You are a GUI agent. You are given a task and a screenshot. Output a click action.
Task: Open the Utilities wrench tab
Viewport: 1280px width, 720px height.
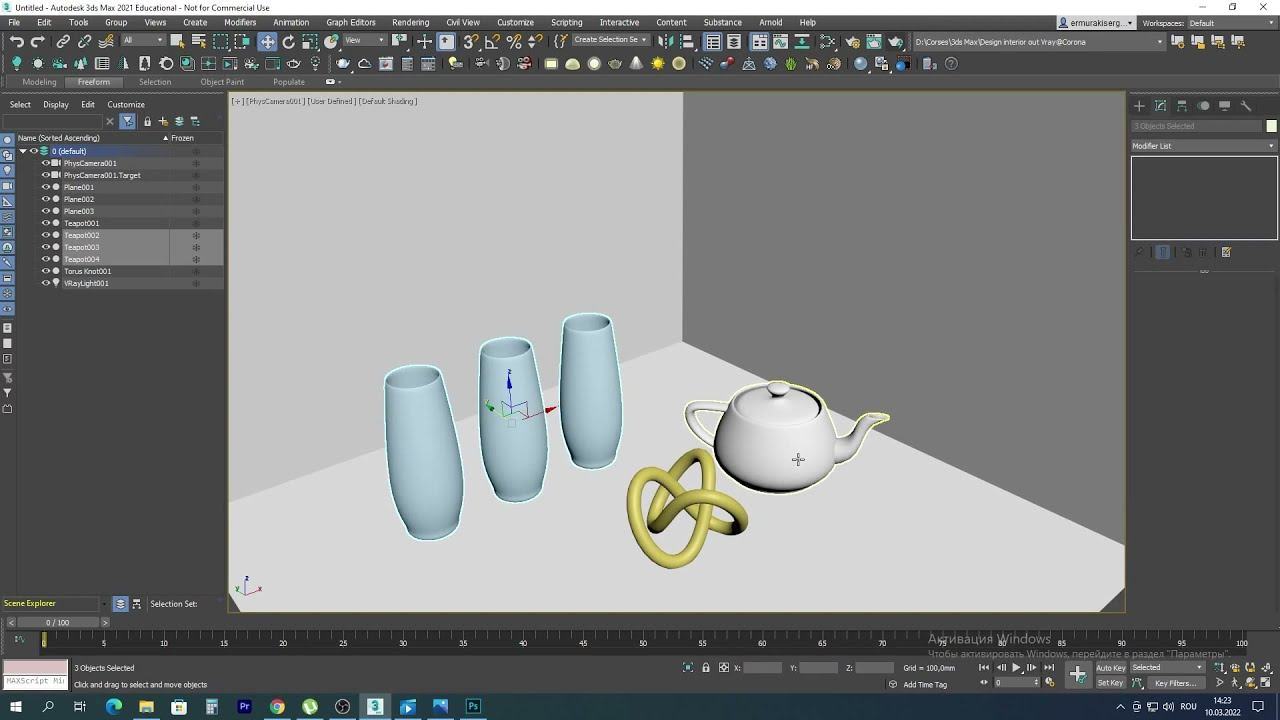[1246, 105]
